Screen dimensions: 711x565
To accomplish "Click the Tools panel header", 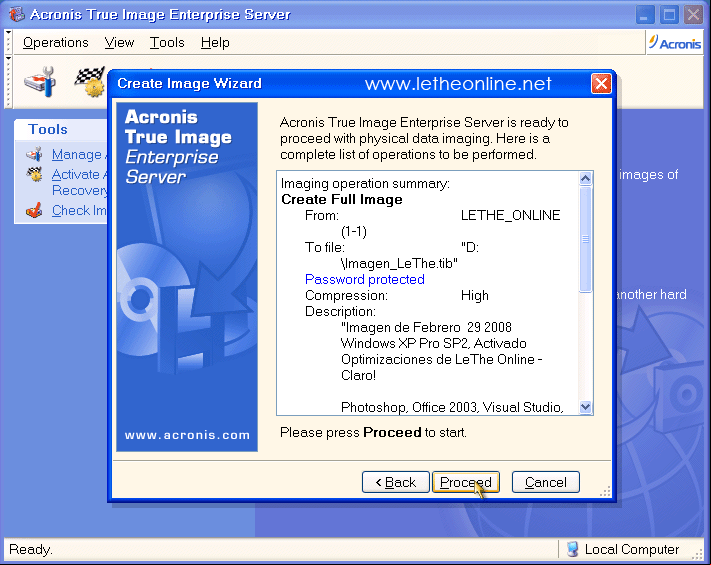I will click(x=61, y=129).
